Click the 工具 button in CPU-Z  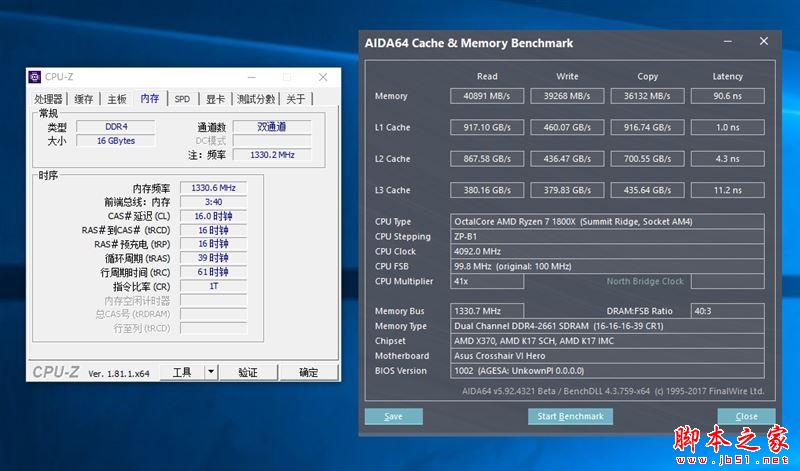182,373
